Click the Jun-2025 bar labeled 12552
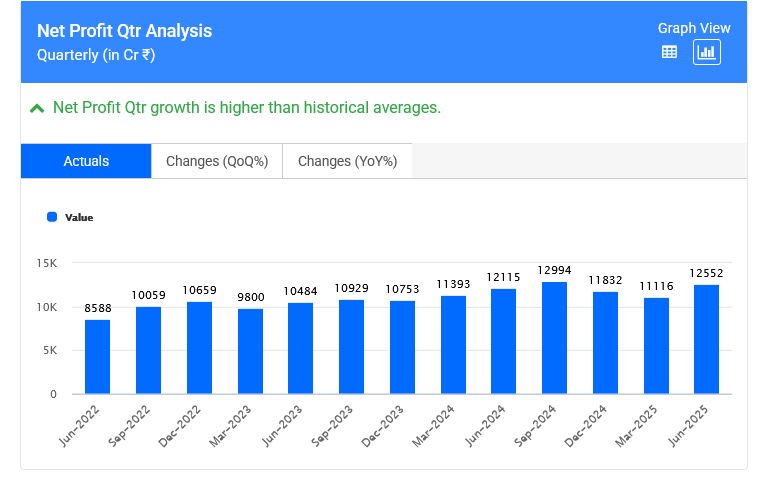Viewport: 768px width, 502px height. tap(706, 339)
